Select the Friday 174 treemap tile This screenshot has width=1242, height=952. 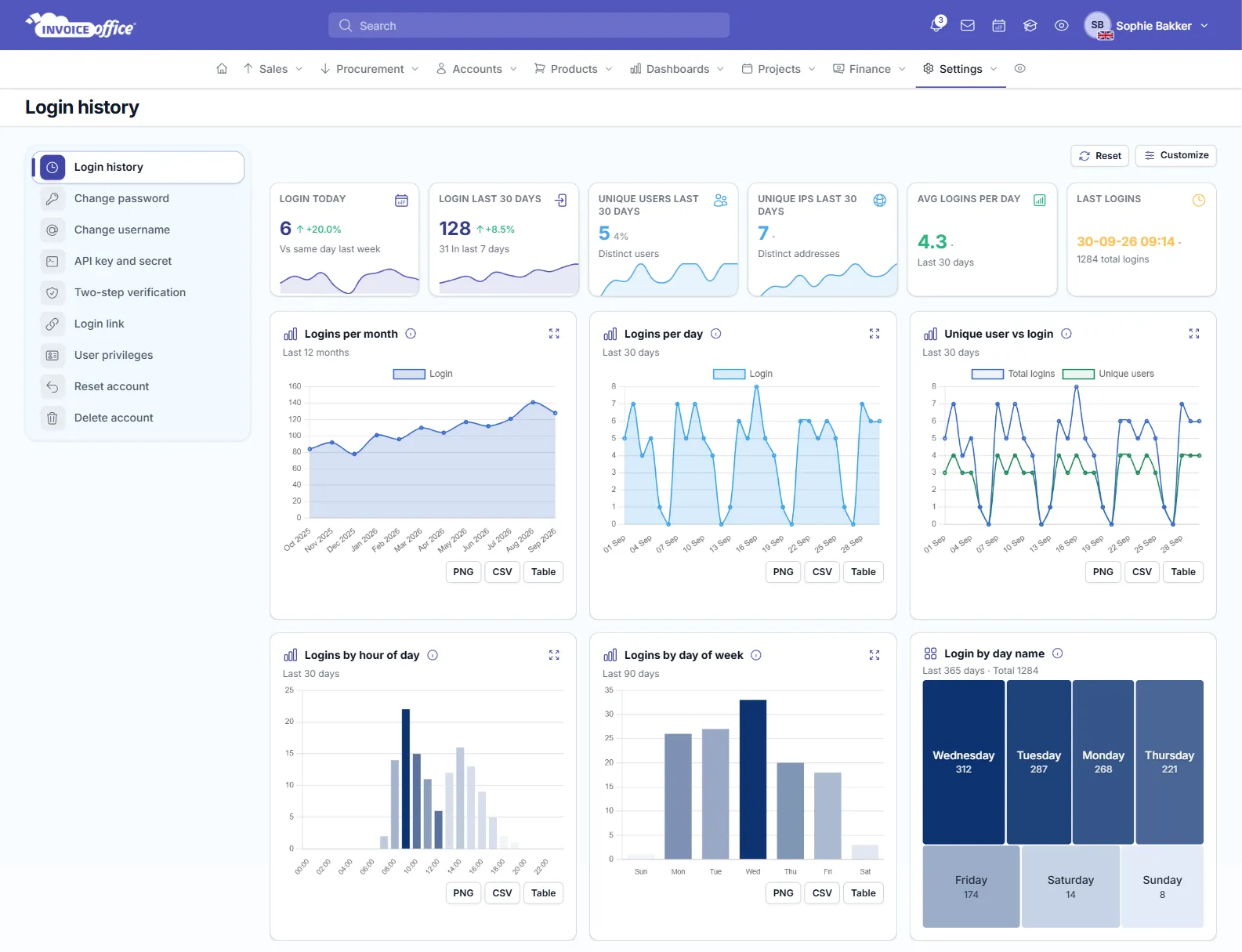971,886
